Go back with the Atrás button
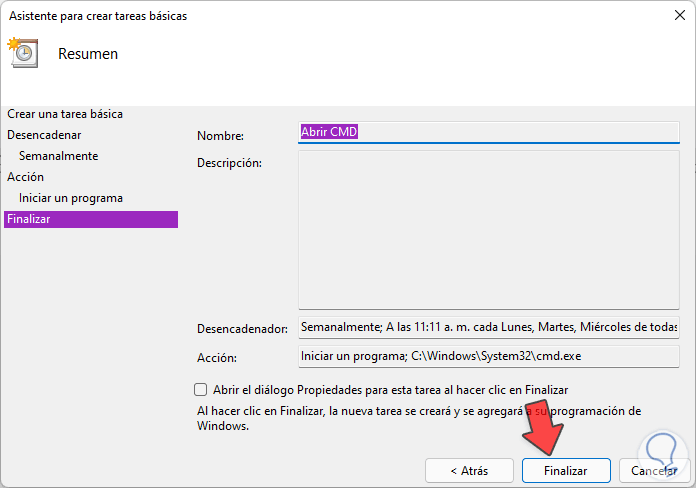 pyautogui.click(x=469, y=470)
